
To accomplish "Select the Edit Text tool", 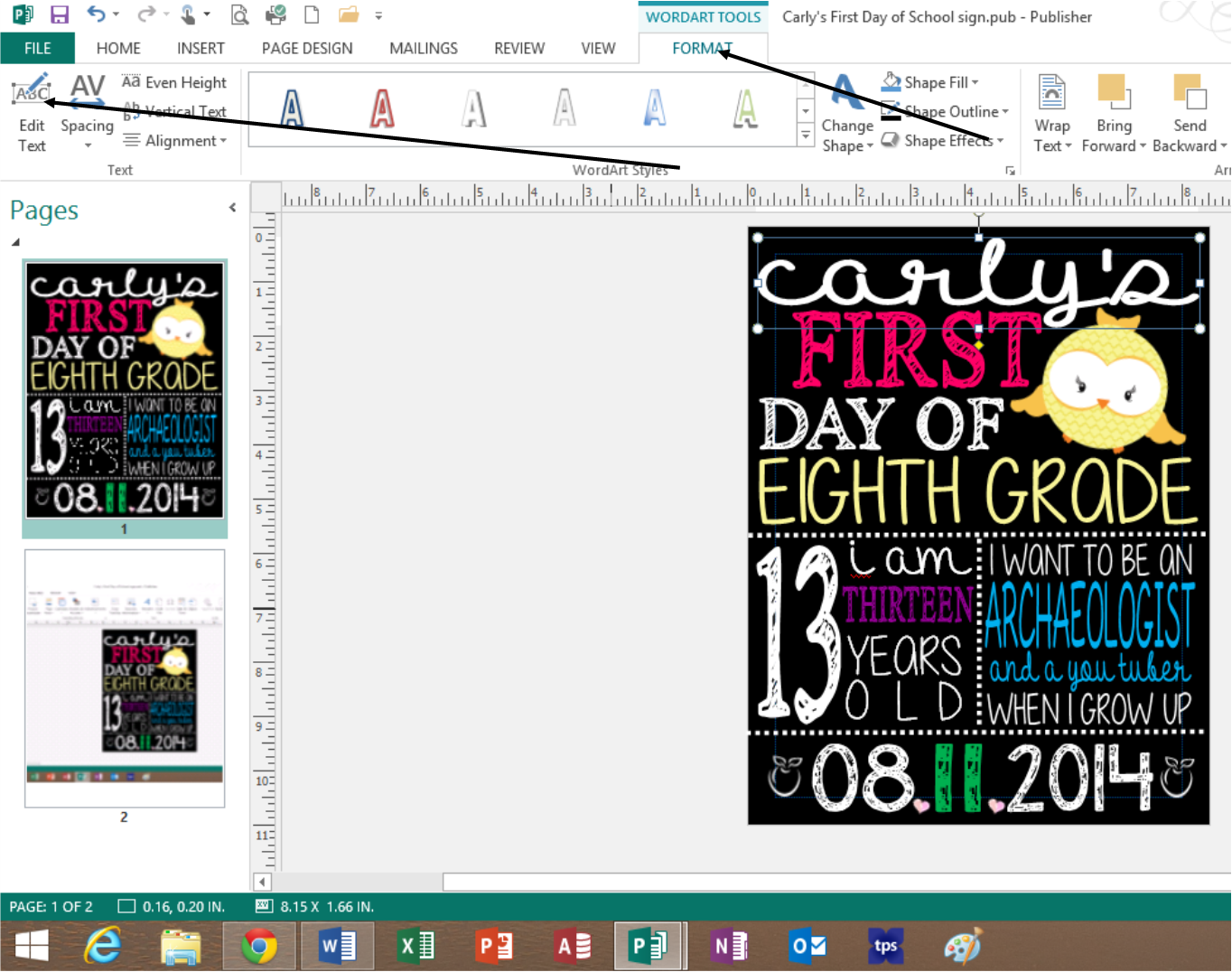I will click(x=32, y=113).
